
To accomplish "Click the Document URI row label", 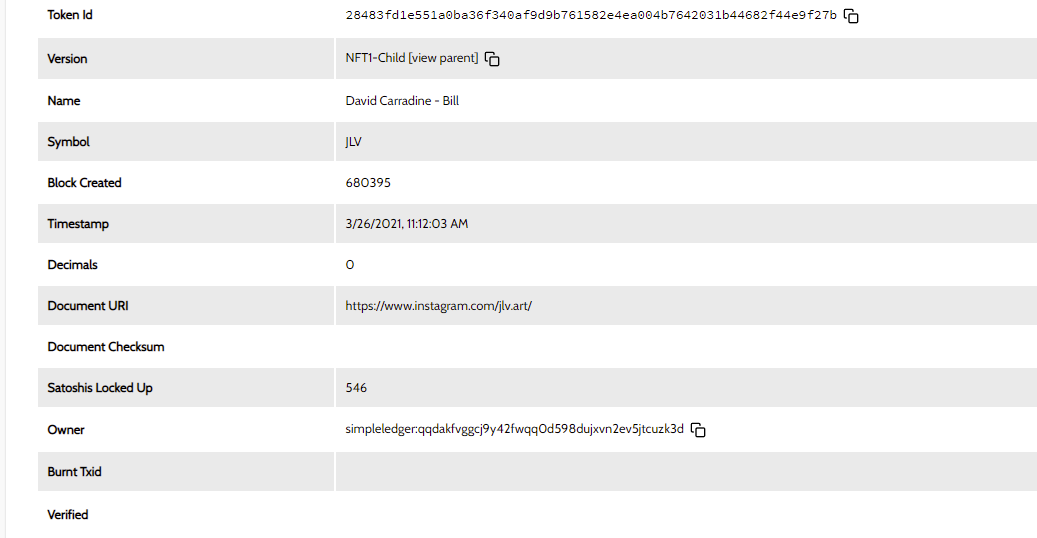I will click(88, 306).
